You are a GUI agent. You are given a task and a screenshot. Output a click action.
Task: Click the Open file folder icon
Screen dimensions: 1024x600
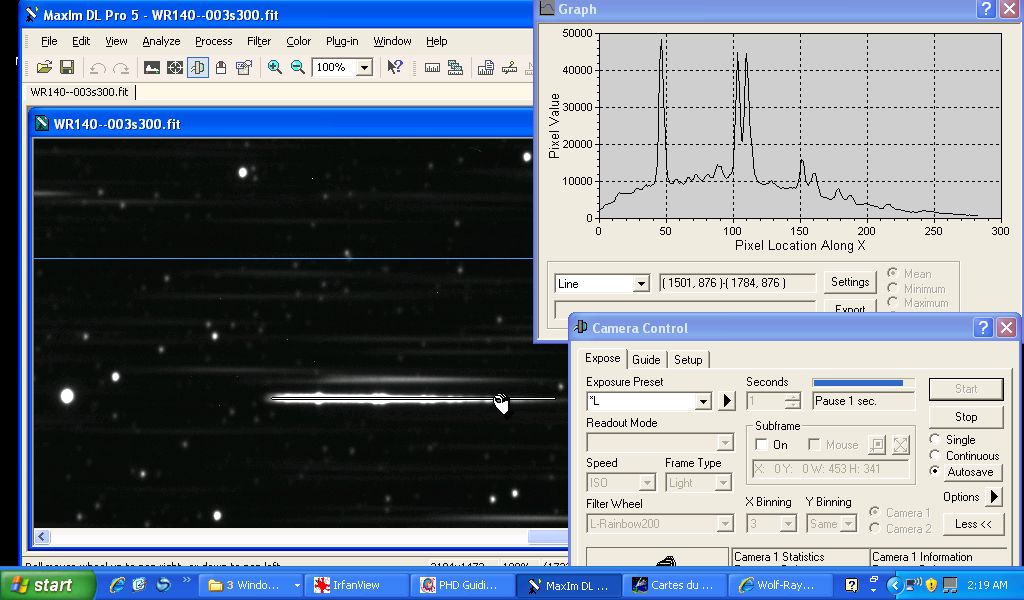click(44, 67)
